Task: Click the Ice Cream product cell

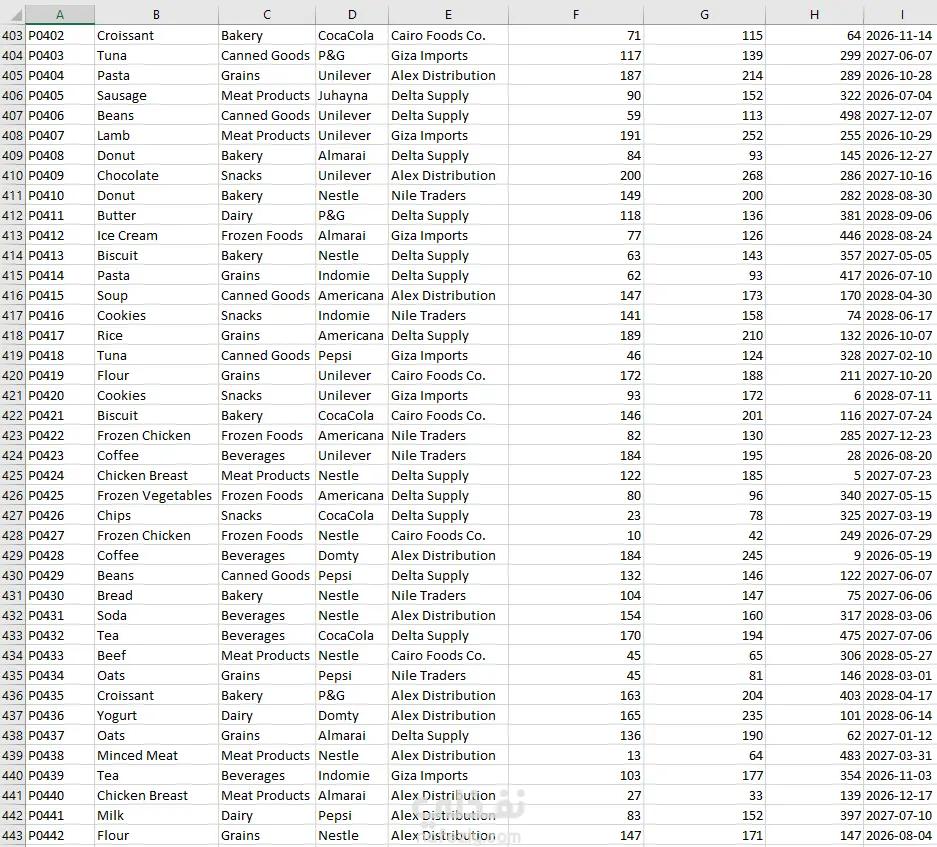Action: coord(156,235)
